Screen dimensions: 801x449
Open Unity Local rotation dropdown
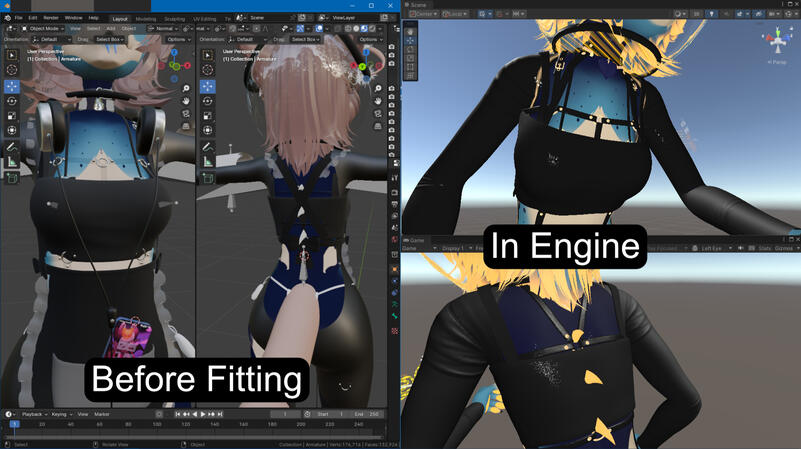(x=455, y=14)
